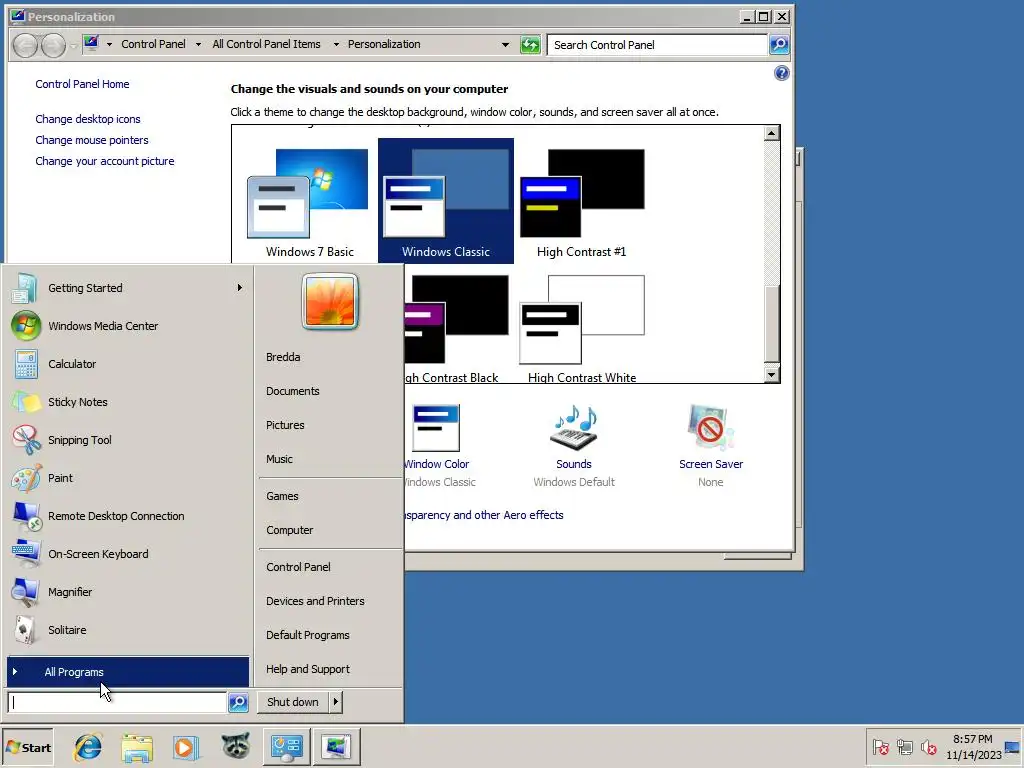Open Remote Desktop Connection

click(x=128, y=516)
